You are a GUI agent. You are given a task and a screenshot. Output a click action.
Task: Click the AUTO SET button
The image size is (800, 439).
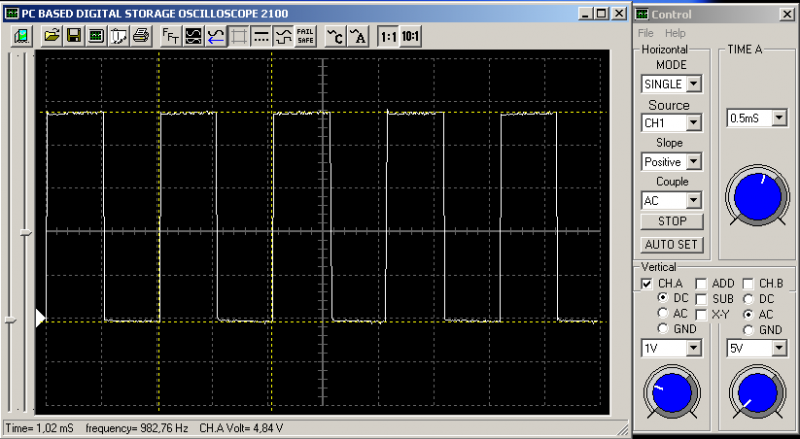[672, 244]
